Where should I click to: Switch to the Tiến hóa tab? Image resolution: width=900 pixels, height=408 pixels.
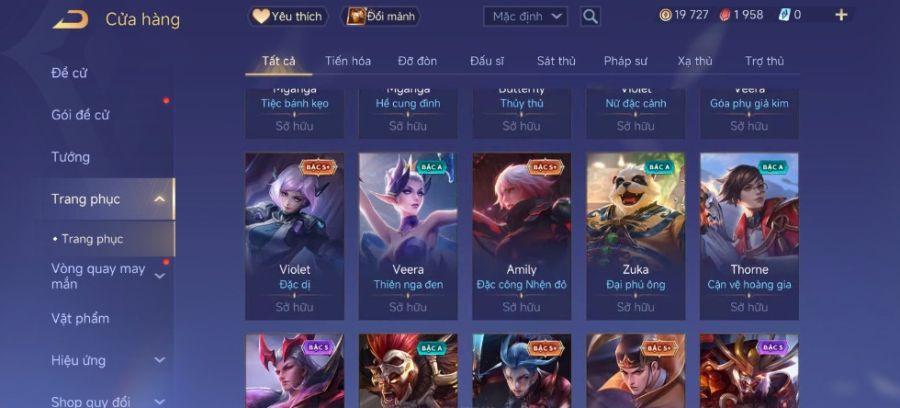coord(348,61)
